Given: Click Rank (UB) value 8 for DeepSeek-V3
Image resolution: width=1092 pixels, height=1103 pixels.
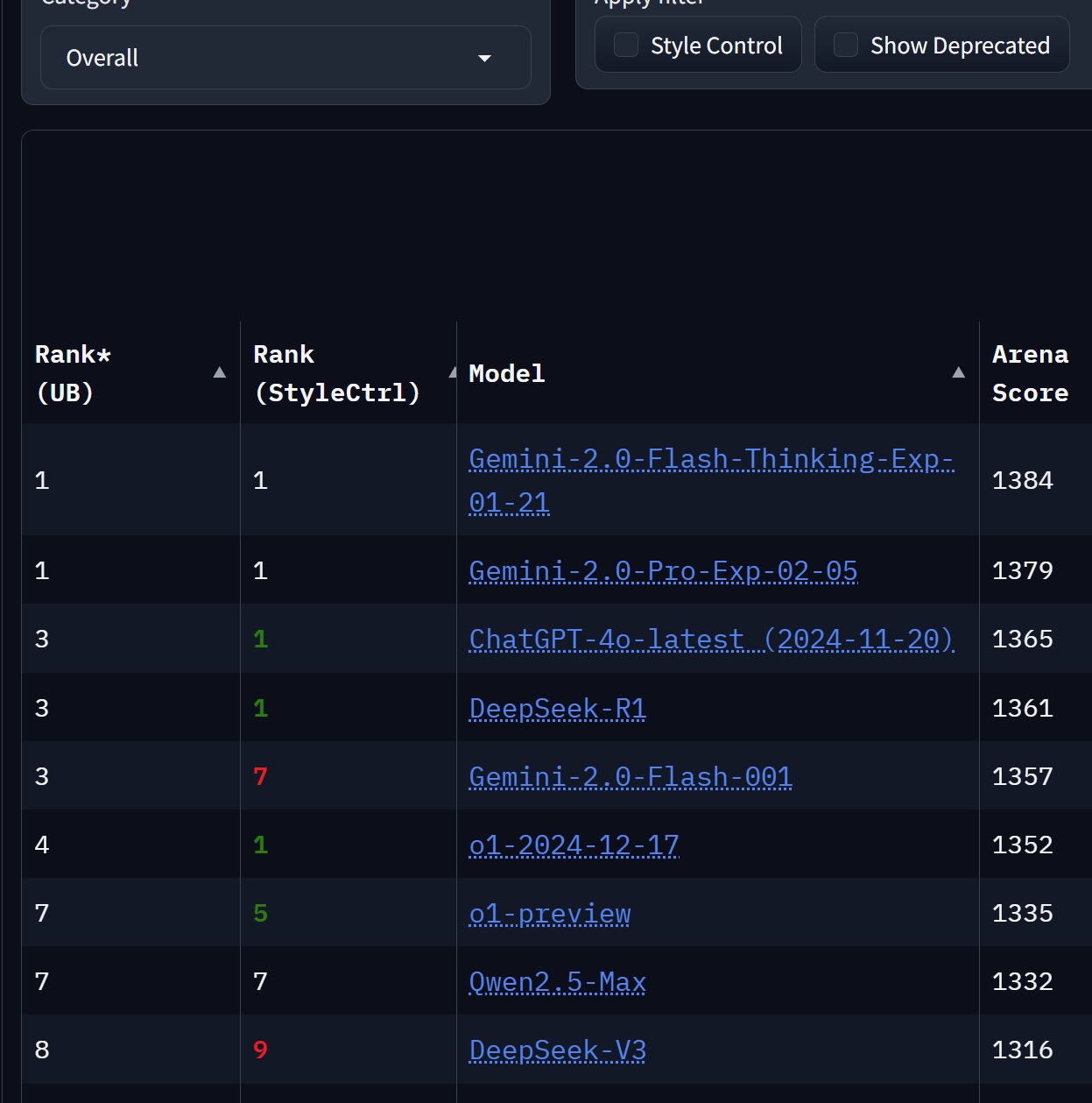Looking at the screenshot, I should [x=41, y=1050].
